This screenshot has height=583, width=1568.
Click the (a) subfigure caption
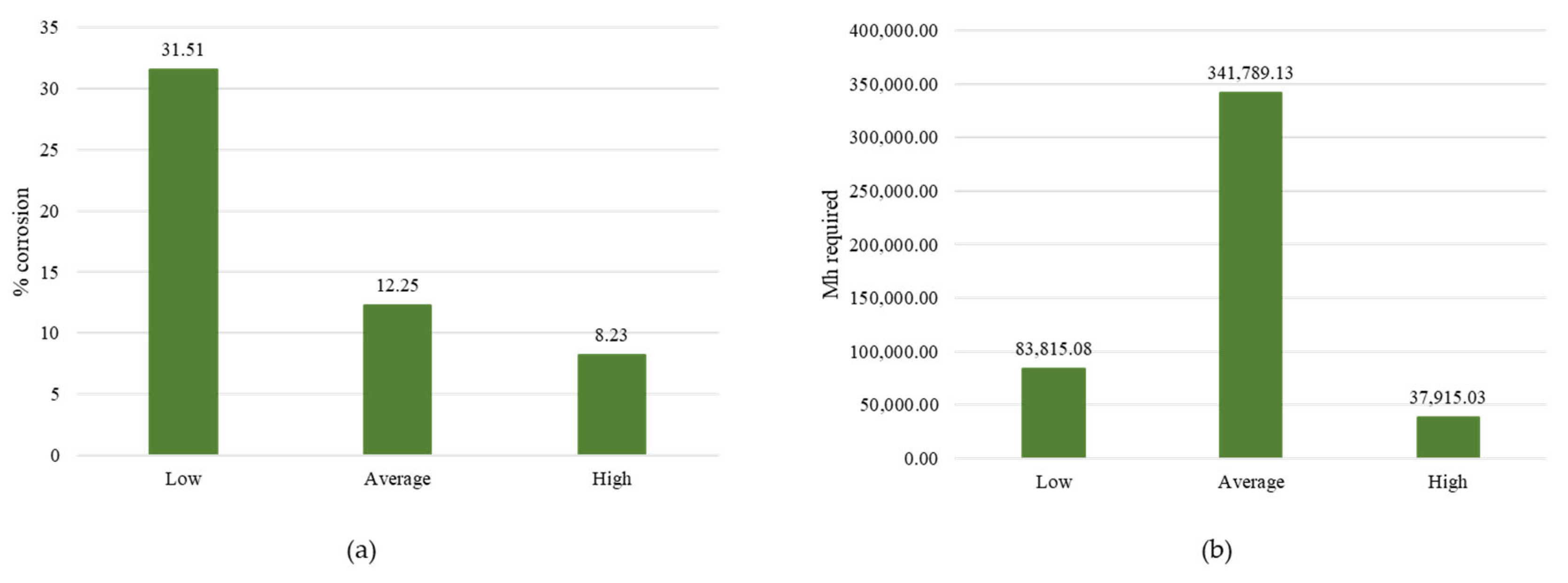pyautogui.click(x=362, y=551)
